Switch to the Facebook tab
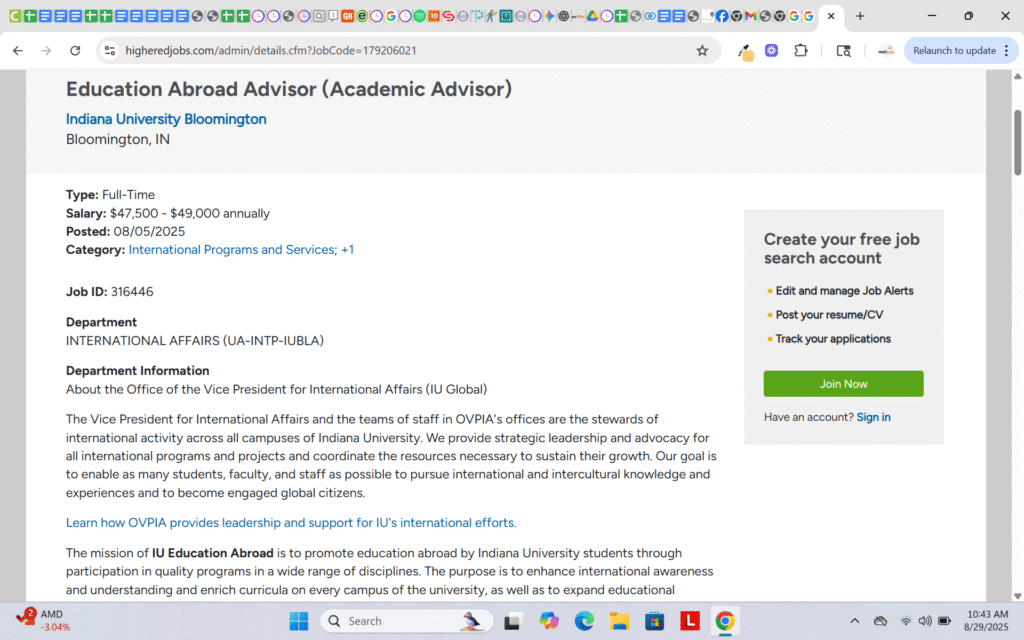 tap(722, 16)
